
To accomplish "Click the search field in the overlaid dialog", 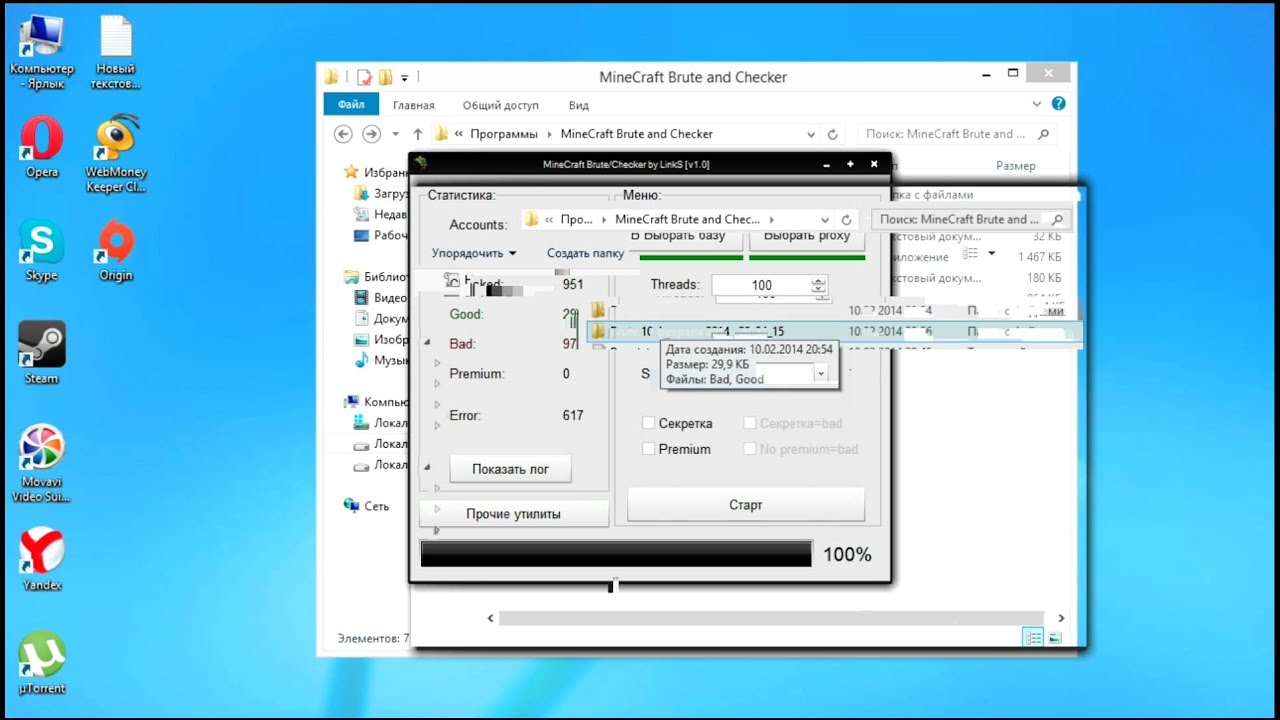I will (970, 220).
